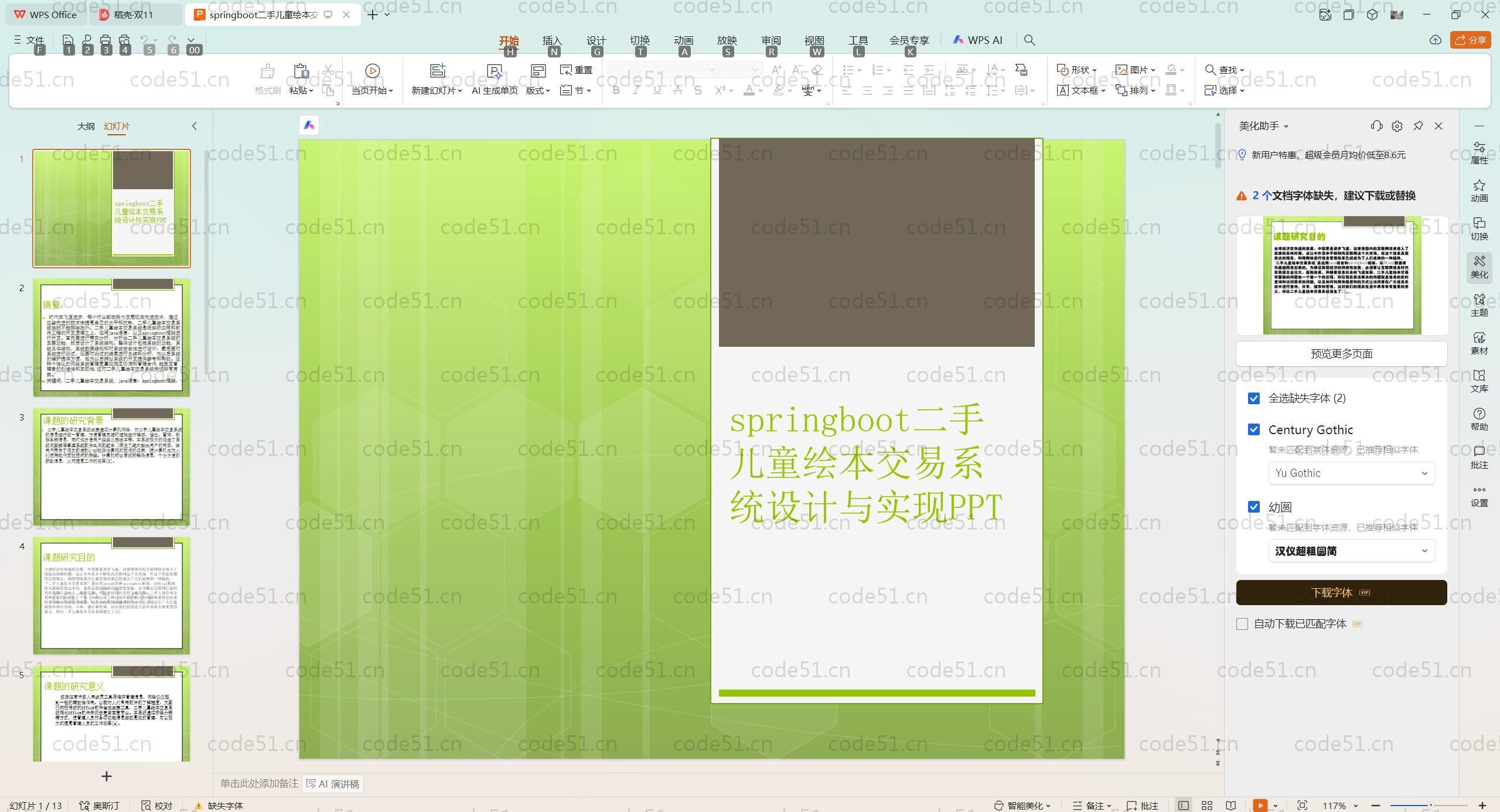Open the Layout dropdown

pos(537,90)
